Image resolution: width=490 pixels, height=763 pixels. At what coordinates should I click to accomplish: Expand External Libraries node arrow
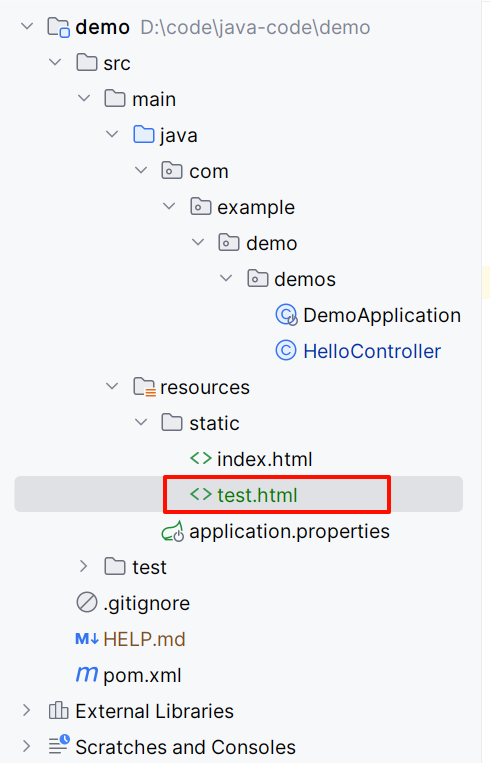tap(27, 710)
